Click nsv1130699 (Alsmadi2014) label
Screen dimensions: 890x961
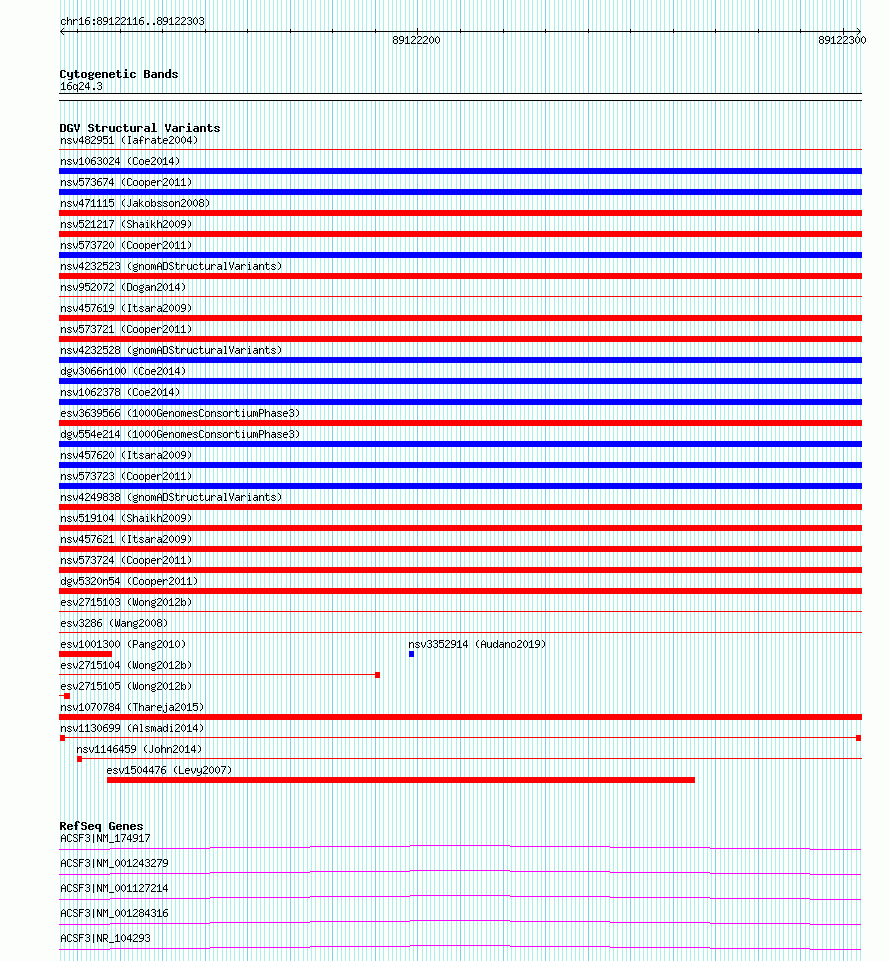(x=132, y=728)
